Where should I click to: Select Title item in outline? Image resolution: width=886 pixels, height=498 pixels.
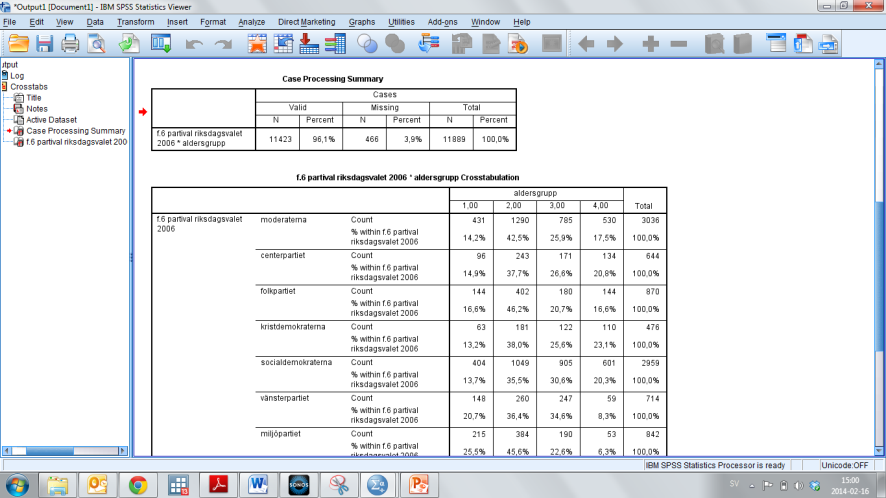pyautogui.click(x=34, y=98)
